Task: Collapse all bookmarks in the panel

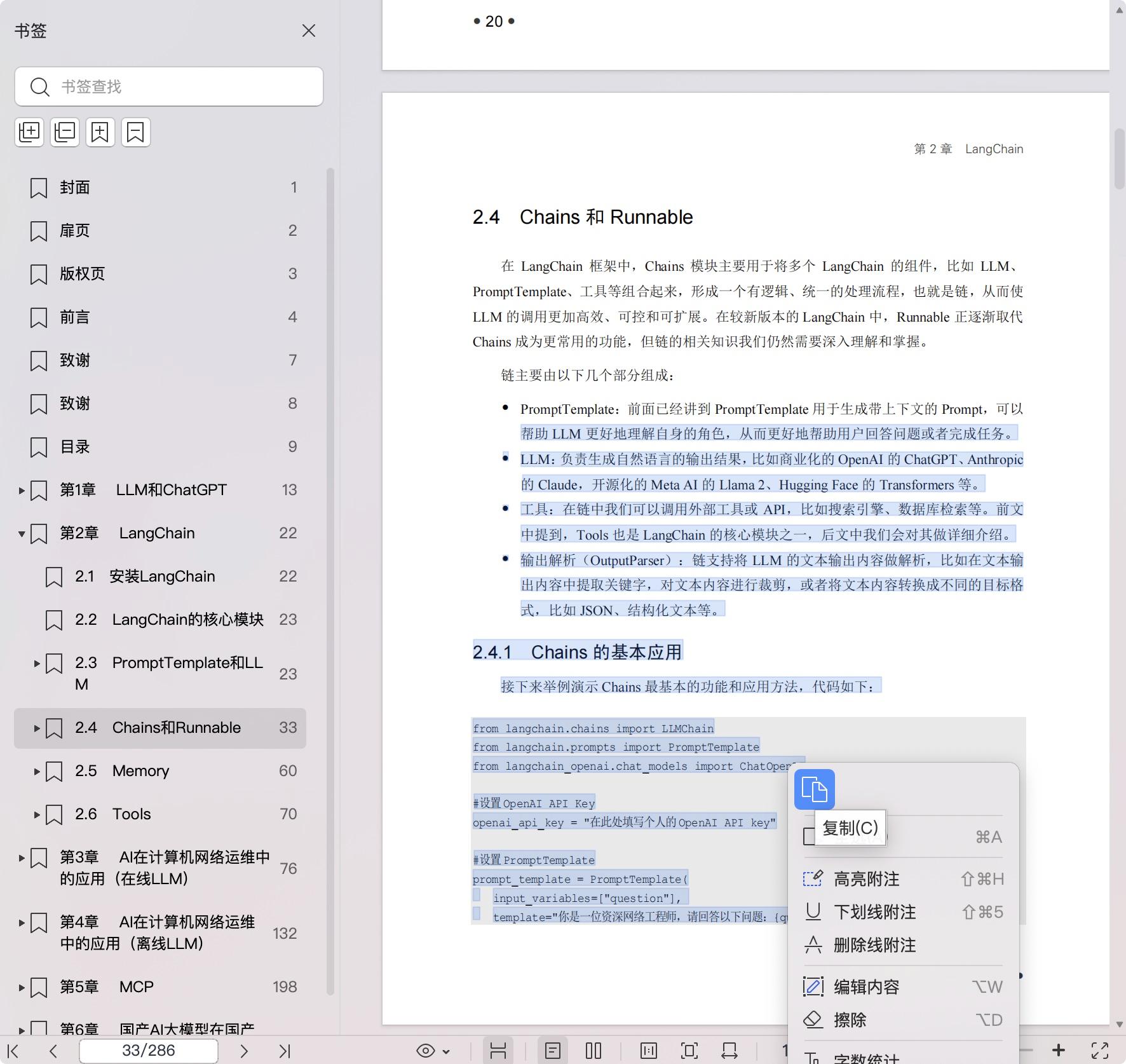Action: [x=64, y=132]
